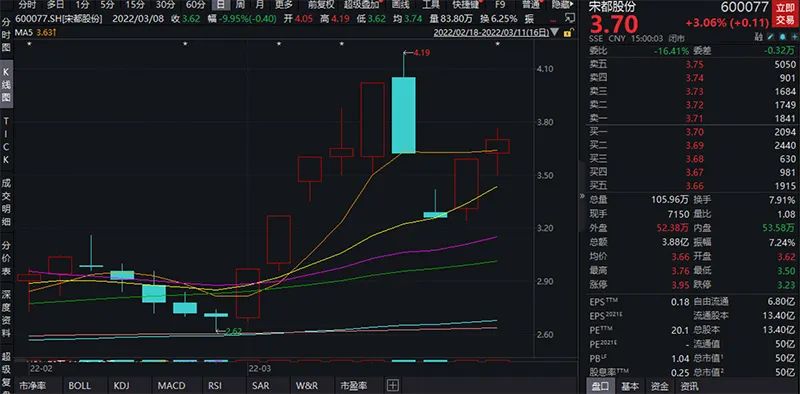
Task: Open the 前复权 adjustment option
Action: (321, 5)
